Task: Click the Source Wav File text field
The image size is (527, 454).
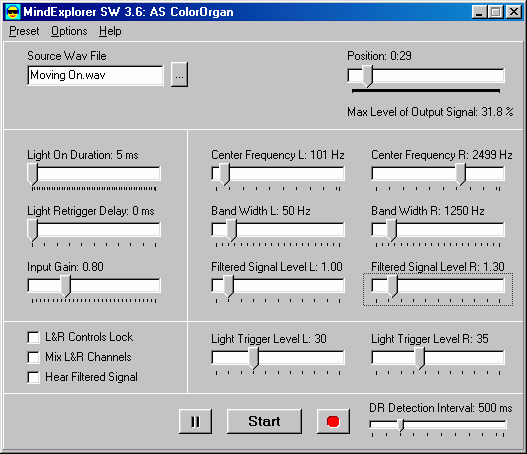Action: click(95, 75)
